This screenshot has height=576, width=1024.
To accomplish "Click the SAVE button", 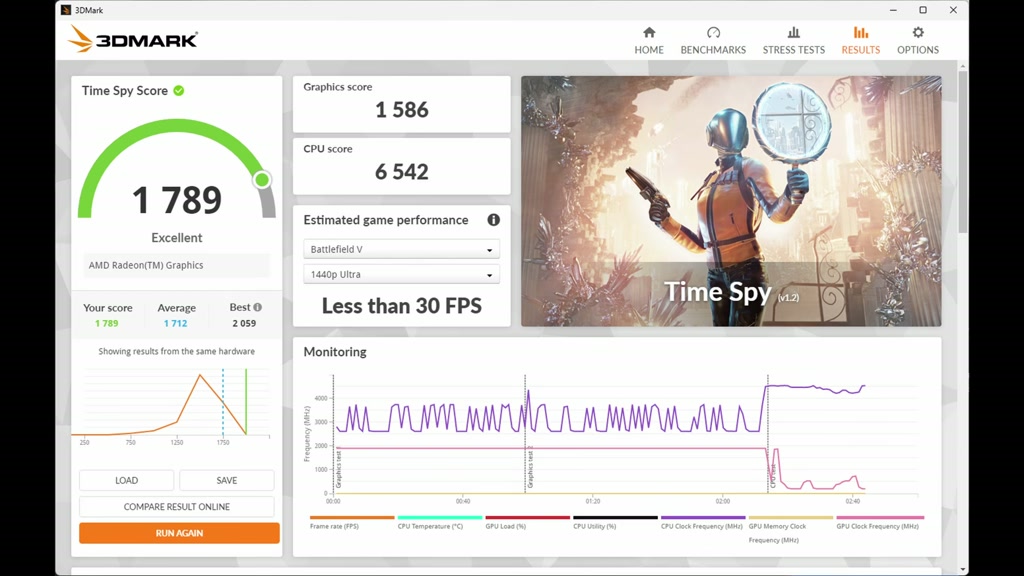I will point(227,480).
